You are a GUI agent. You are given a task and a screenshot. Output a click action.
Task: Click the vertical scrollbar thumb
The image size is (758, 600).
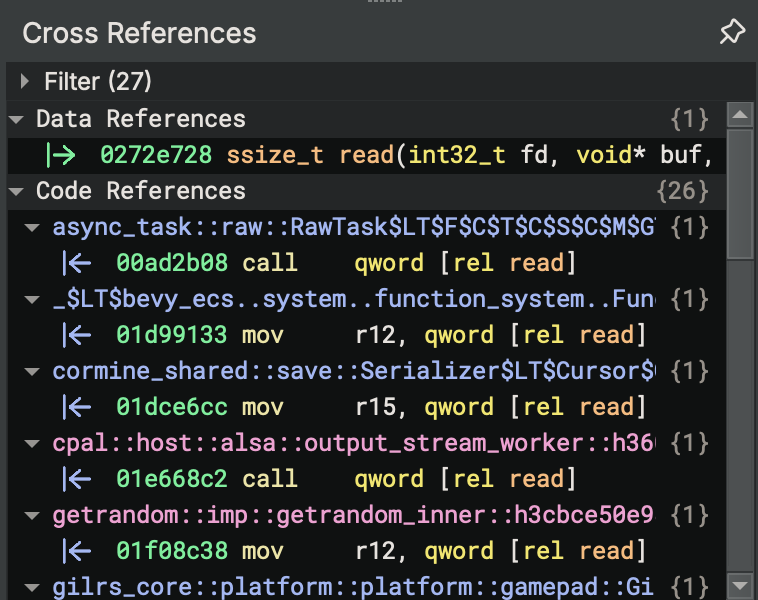click(740, 194)
